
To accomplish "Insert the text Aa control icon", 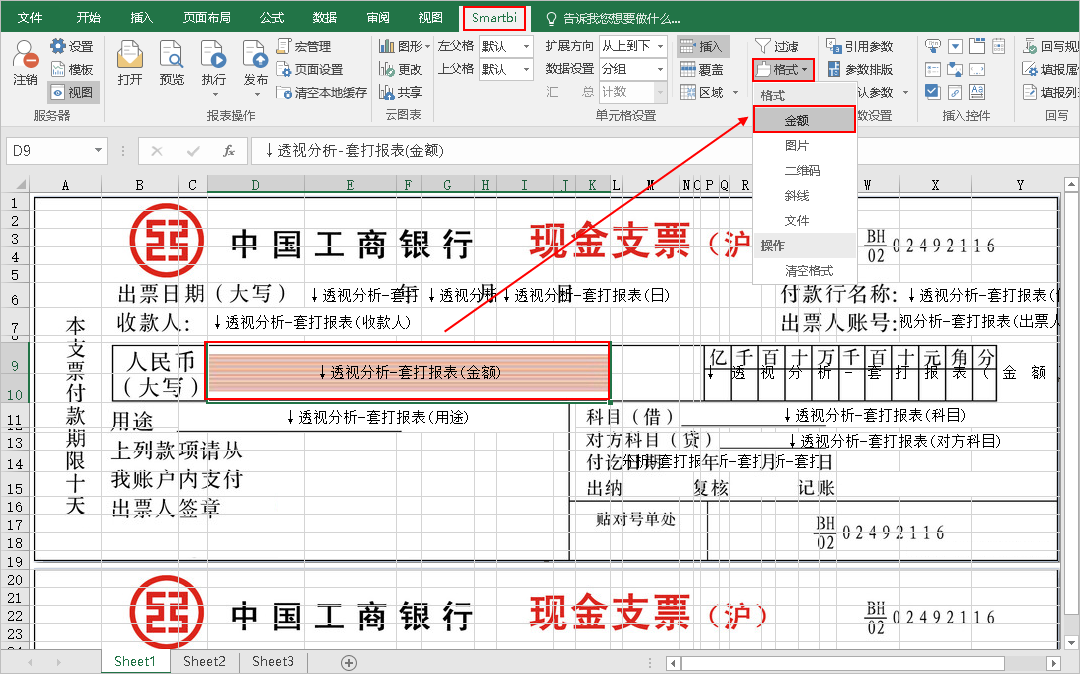I will [x=977, y=92].
